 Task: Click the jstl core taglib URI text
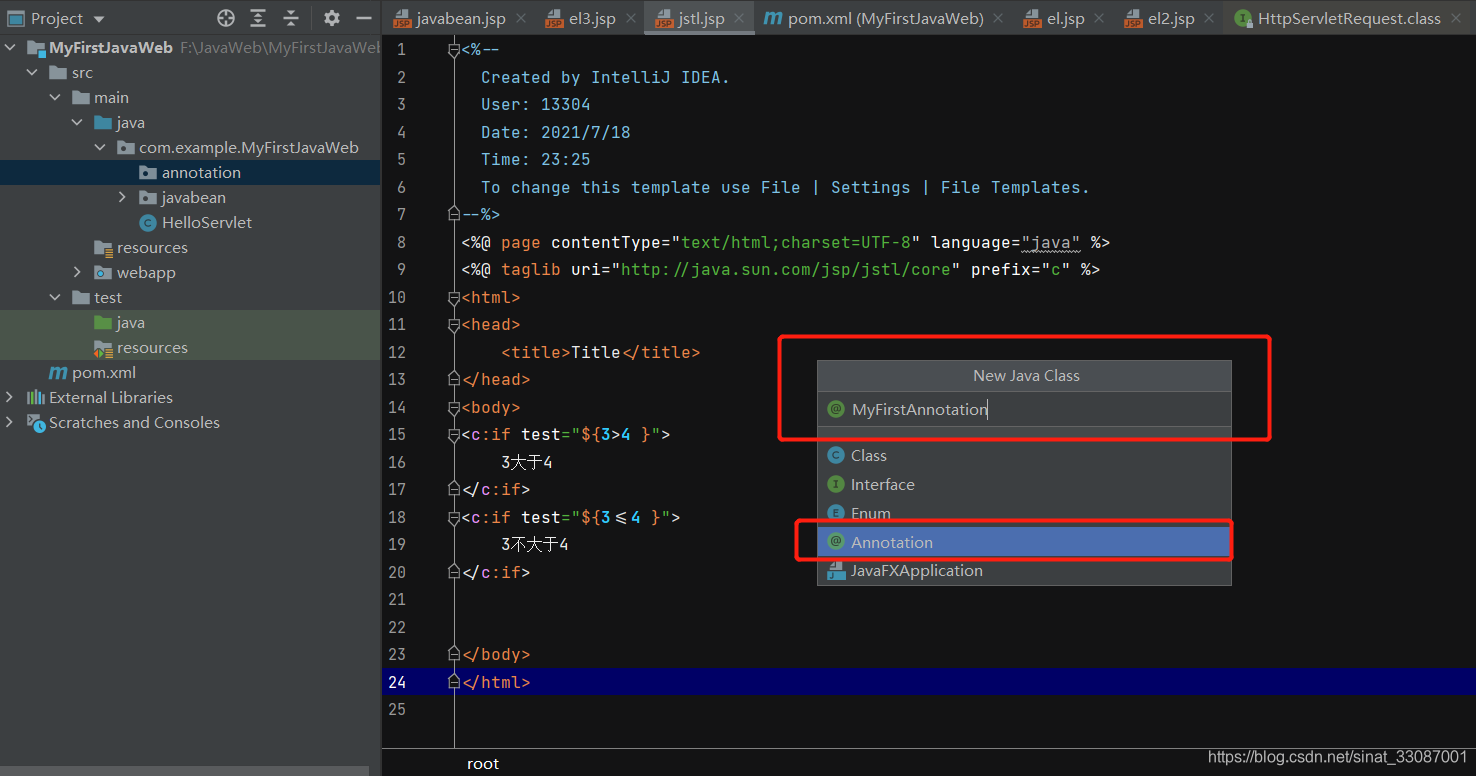pyautogui.click(x=786, y=270)
